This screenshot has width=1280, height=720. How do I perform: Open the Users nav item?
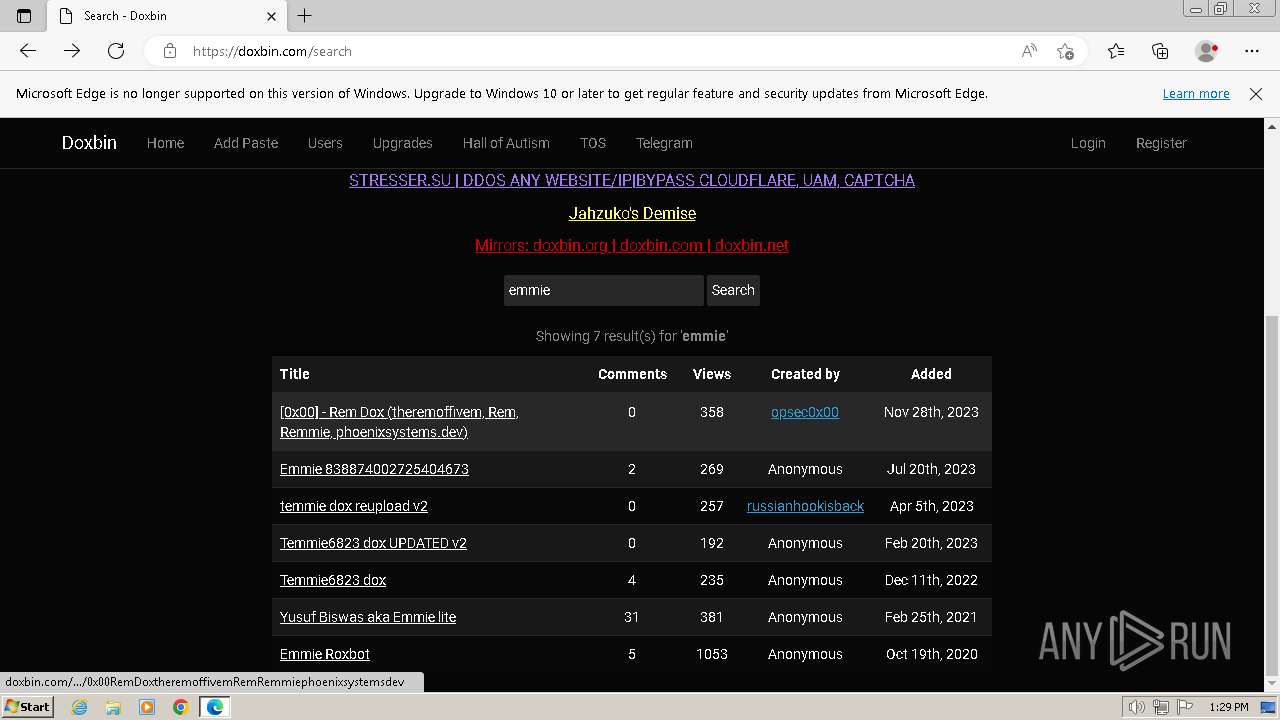point(325,143)
